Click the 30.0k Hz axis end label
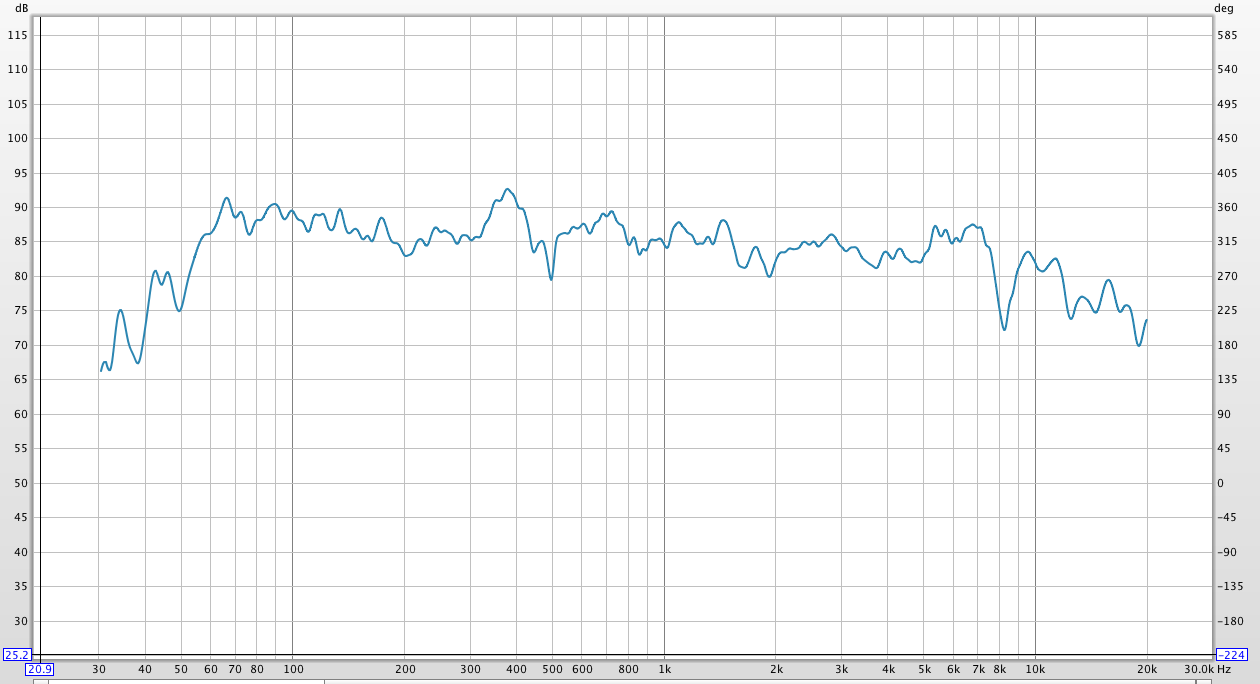The width and height of the screenshot is (1260, 684). click(x=1207, y=669)
